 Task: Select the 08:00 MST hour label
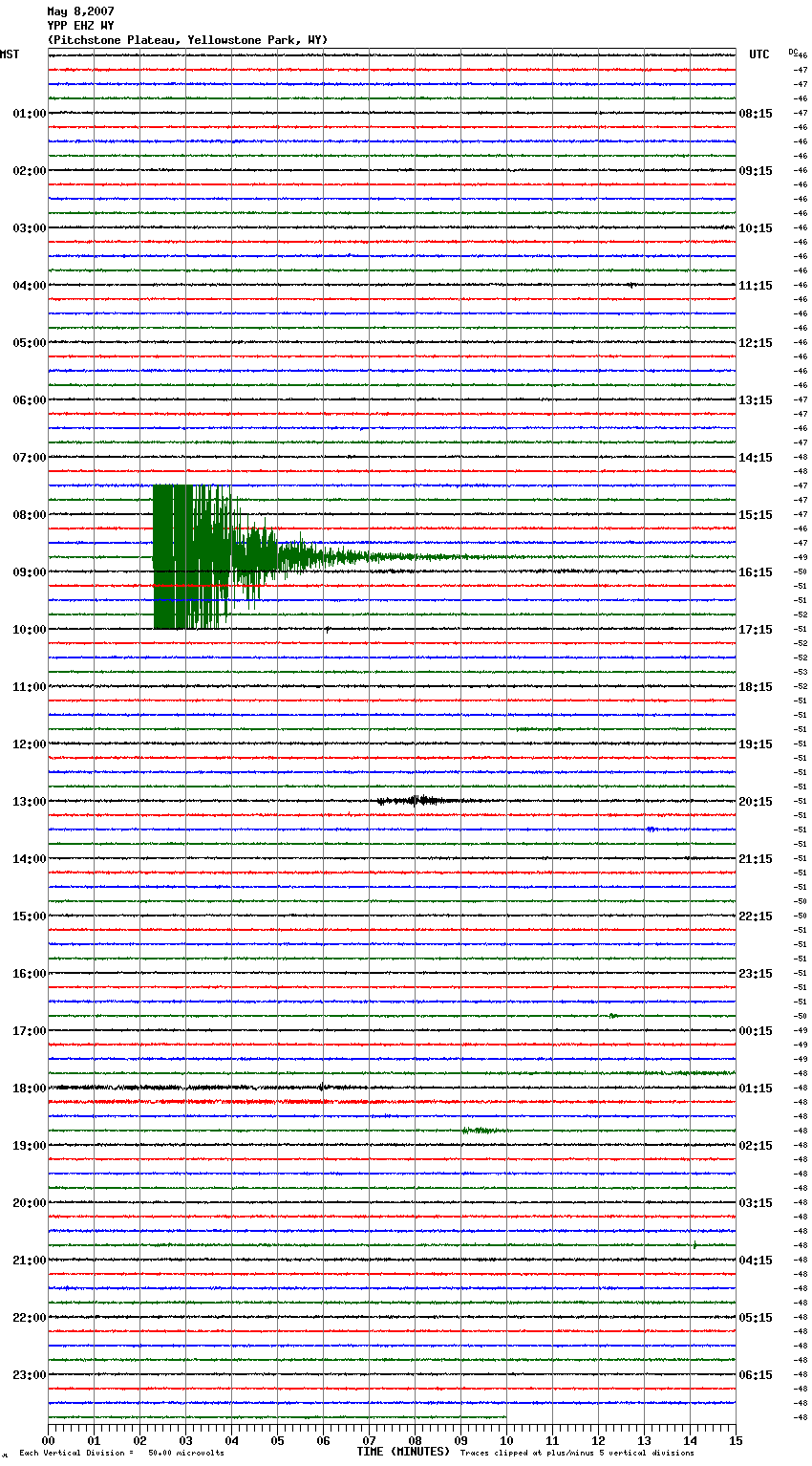(x=30, y=515)
